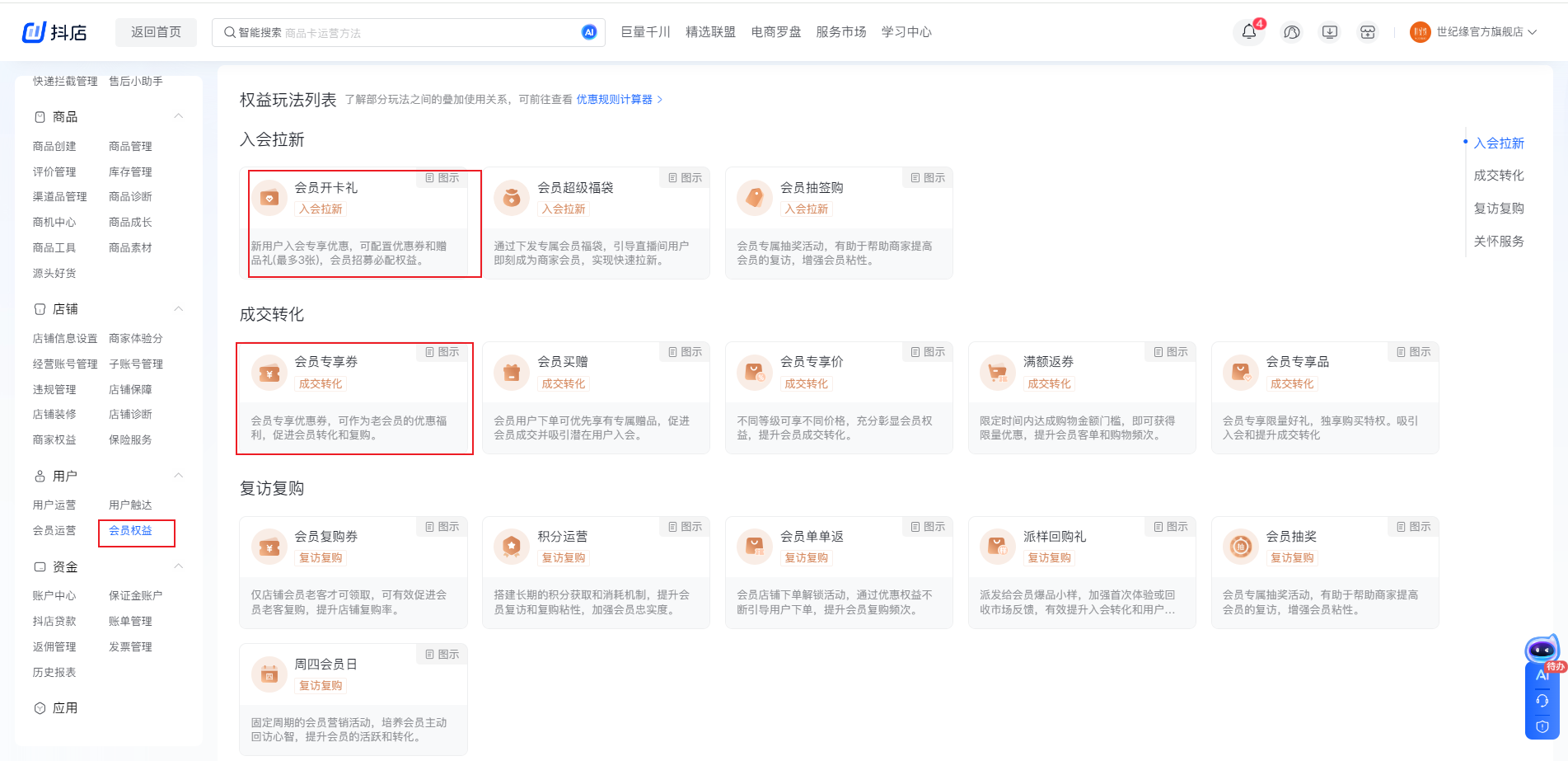Collapse the 店铺 sidebar section

tap(178, 309)
